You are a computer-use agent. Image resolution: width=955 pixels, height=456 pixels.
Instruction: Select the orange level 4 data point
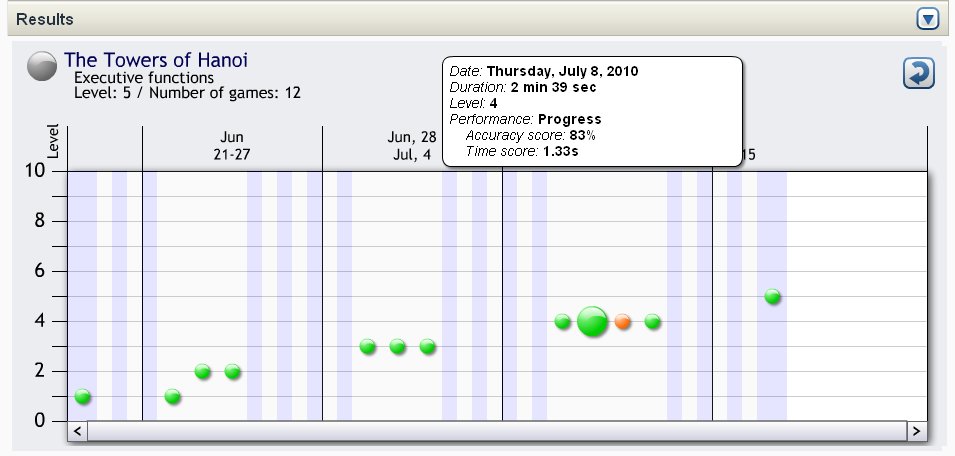pyautogui.click(x=622, y=321)
